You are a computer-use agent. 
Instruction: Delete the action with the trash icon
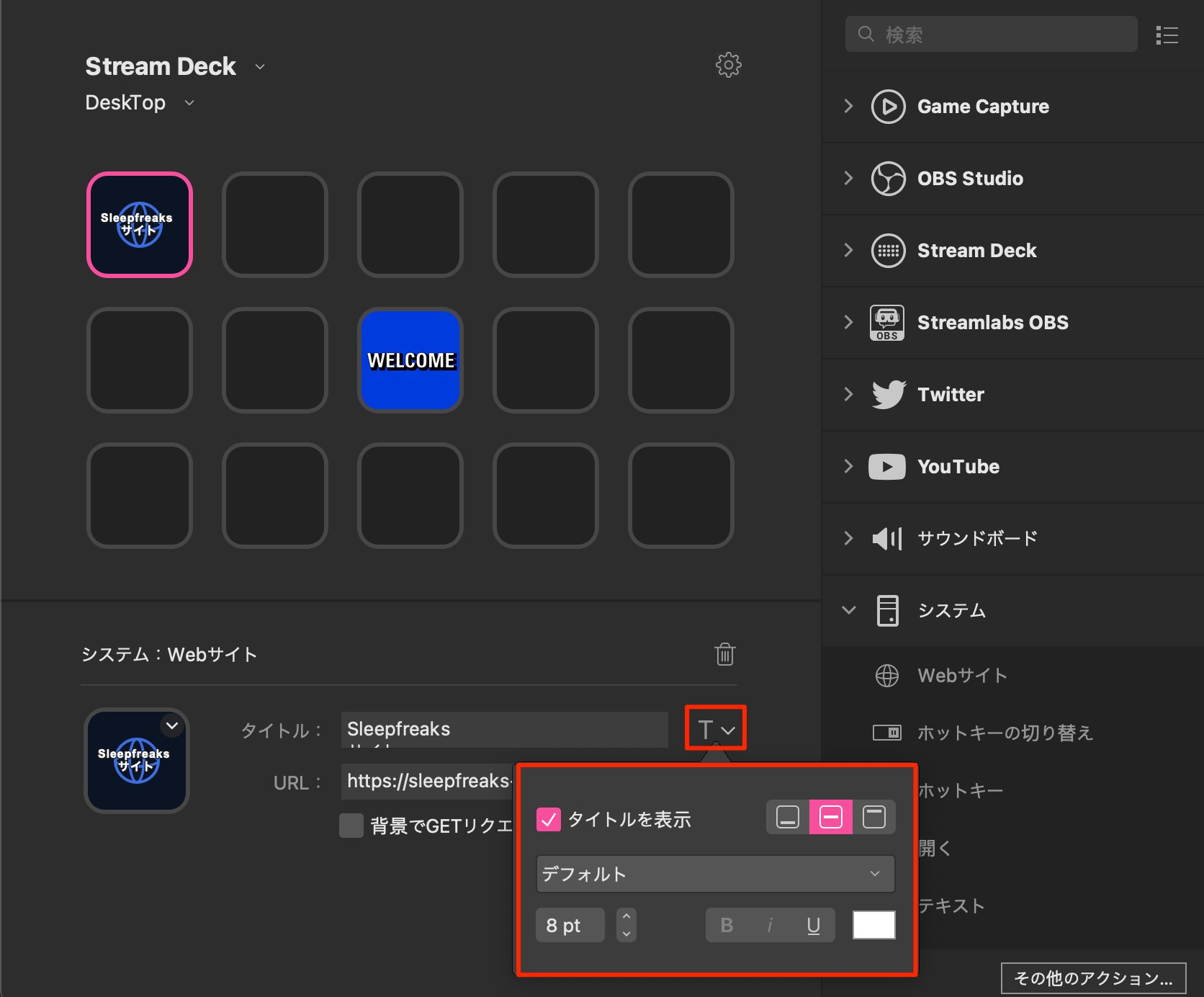(x=724, y=654)
